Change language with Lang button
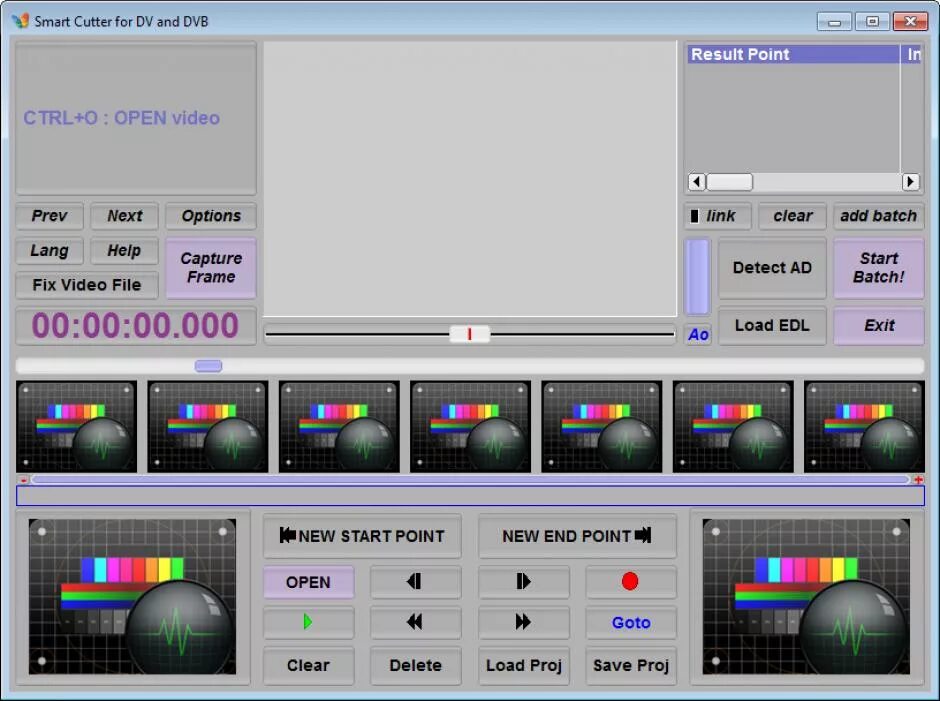940x701 pixels. click(49, 251)
